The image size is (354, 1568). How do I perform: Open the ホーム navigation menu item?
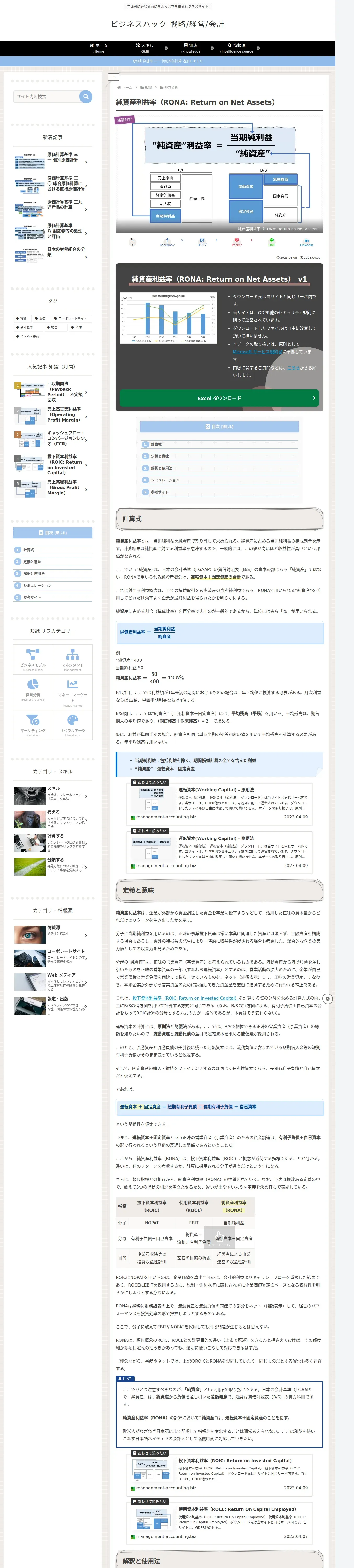(x=98, y=48)
